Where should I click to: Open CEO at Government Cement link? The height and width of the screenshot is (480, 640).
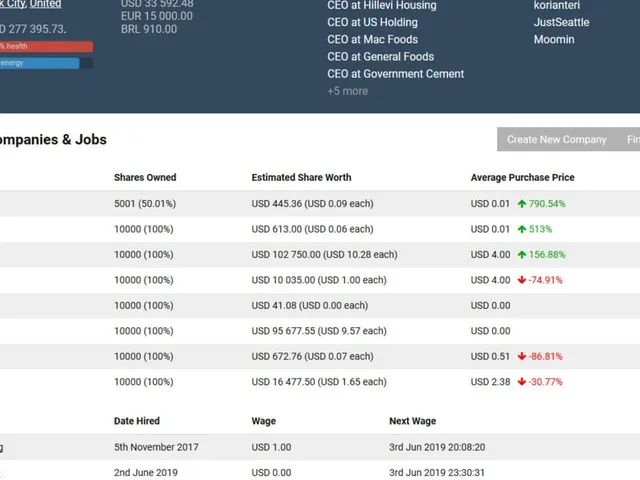(396, 74)
